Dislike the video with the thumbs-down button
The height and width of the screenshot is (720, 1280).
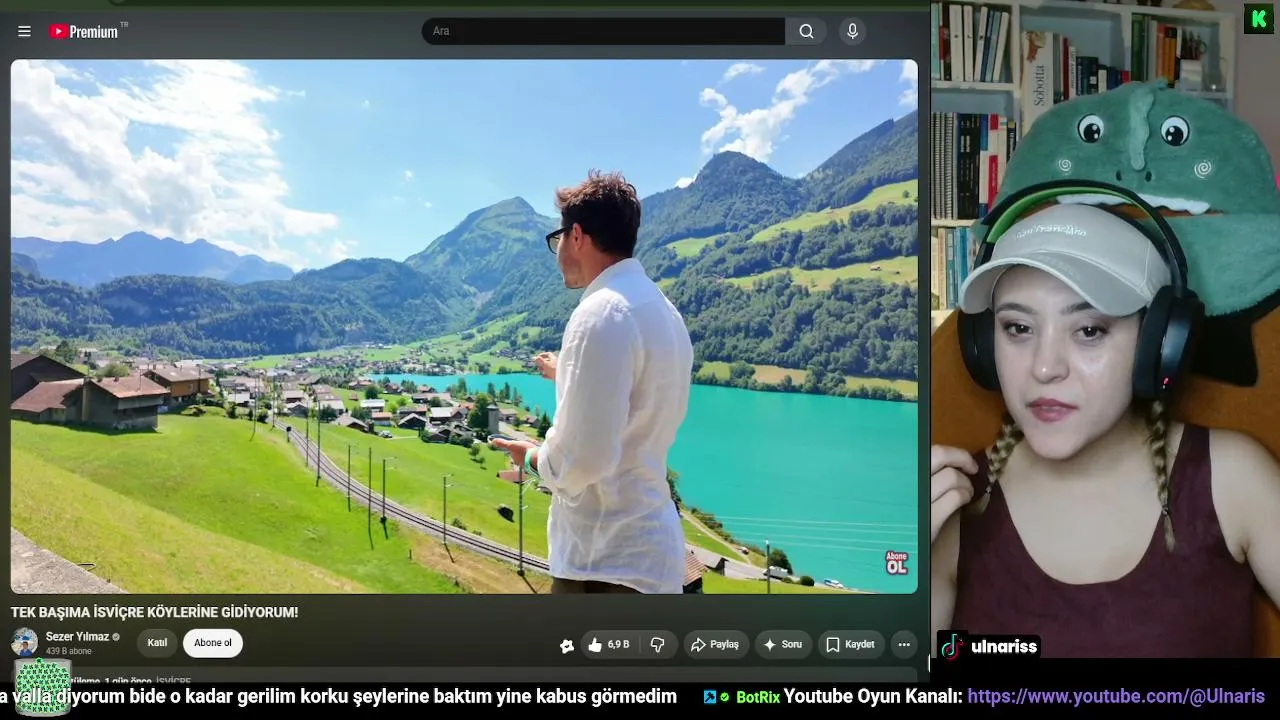[x=658, y=645]
